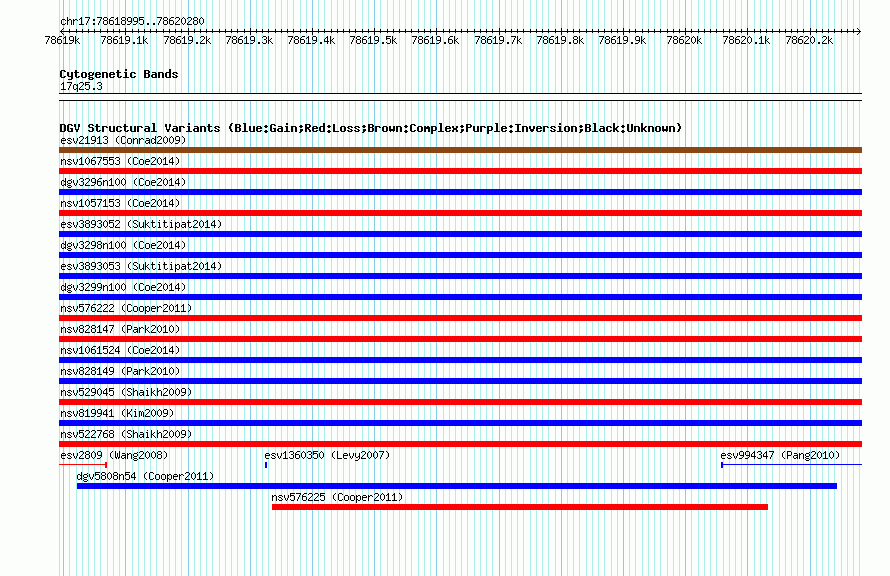Click the 78619.2k ruler tick label
This screenshot has height=576, width=890.
[187, 40]
